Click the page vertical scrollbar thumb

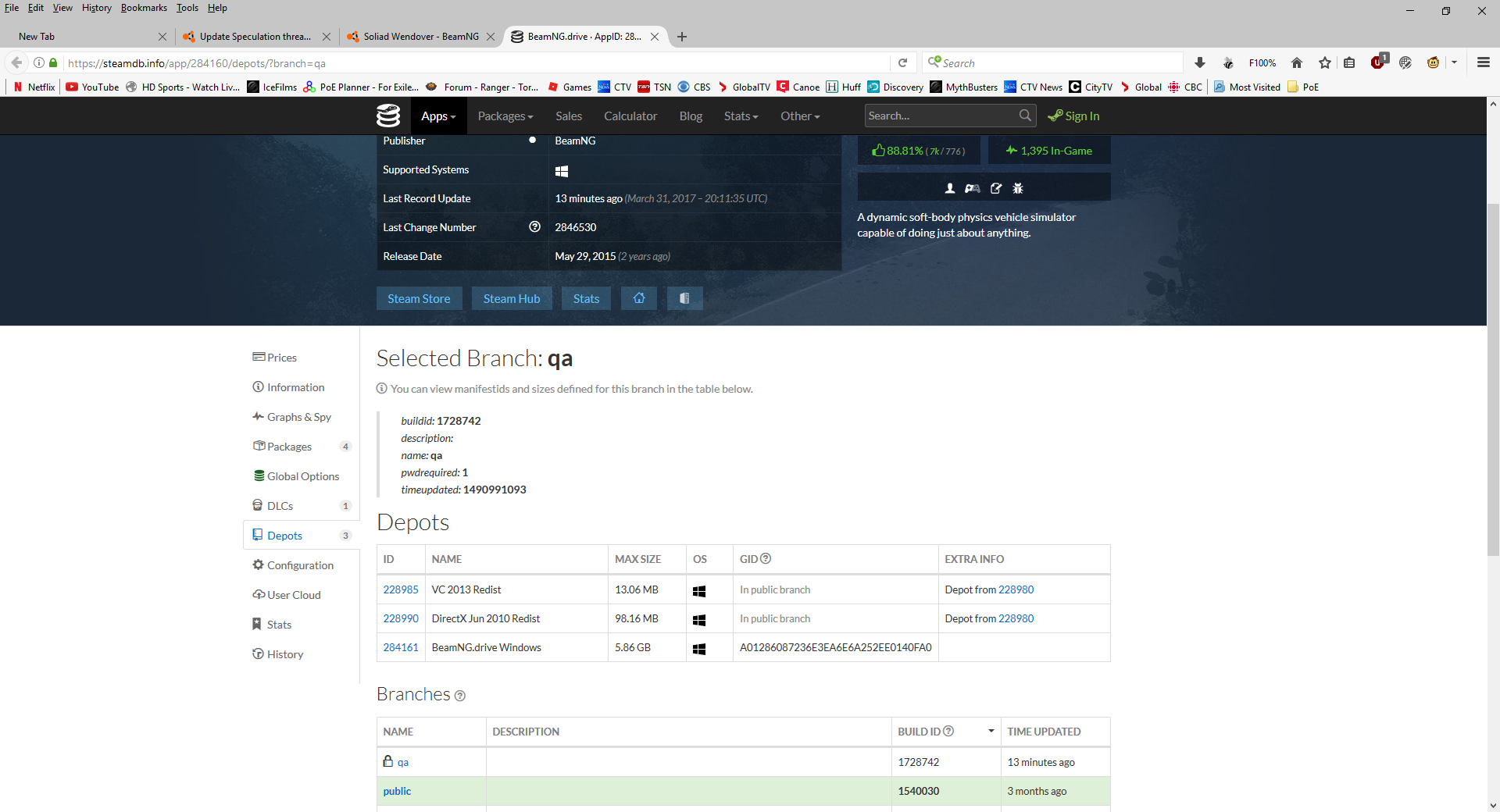(1493, 379)
